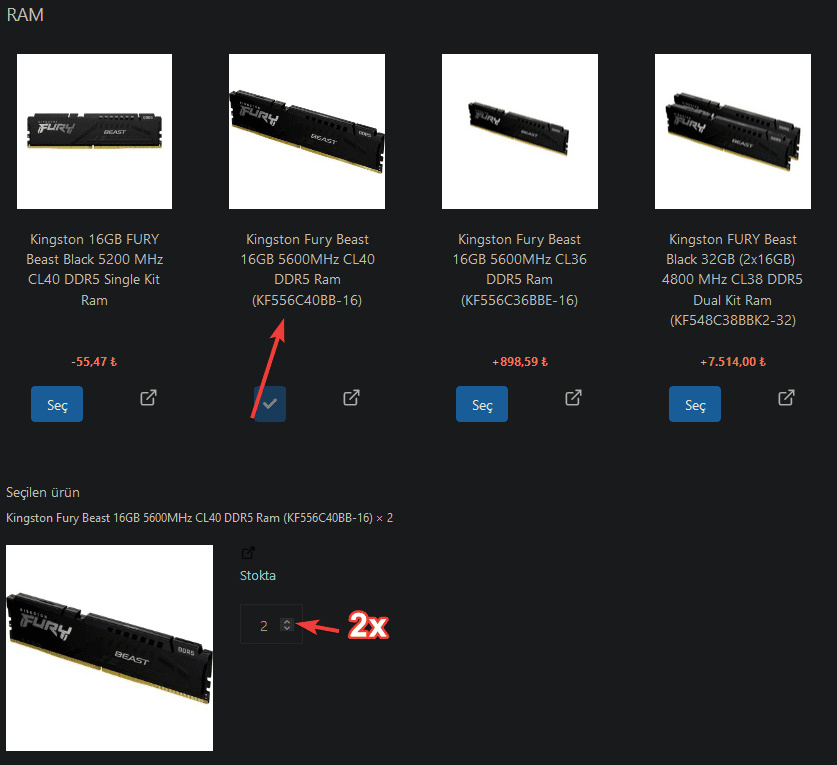Screen dimensions: 837x765
Task: Open external link for Kingston 5200 MHz RAM
Action: [148, 398]
